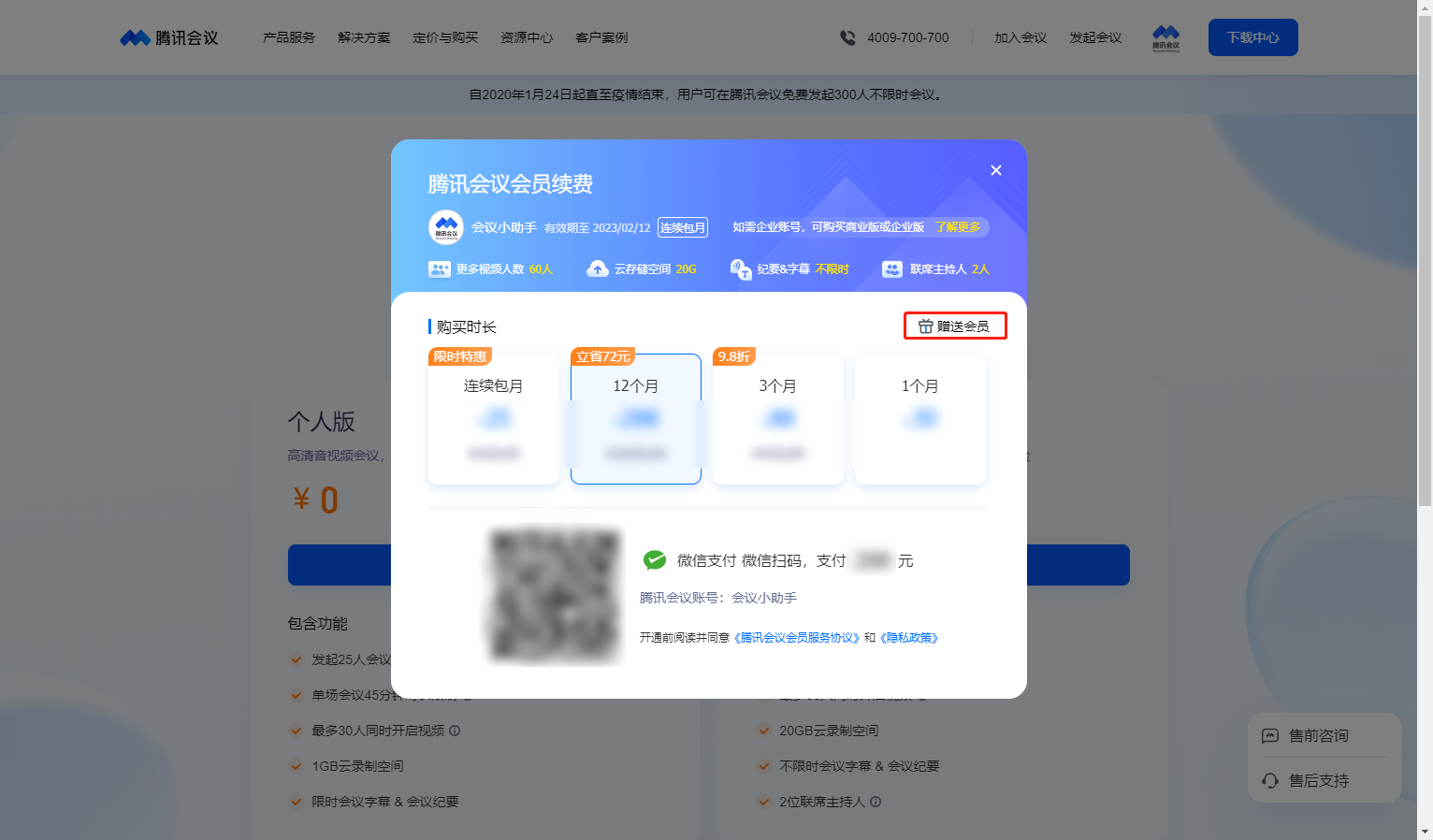Open the 解决方案 menu
Screen dimensions: 1433x840
(364, 37)
